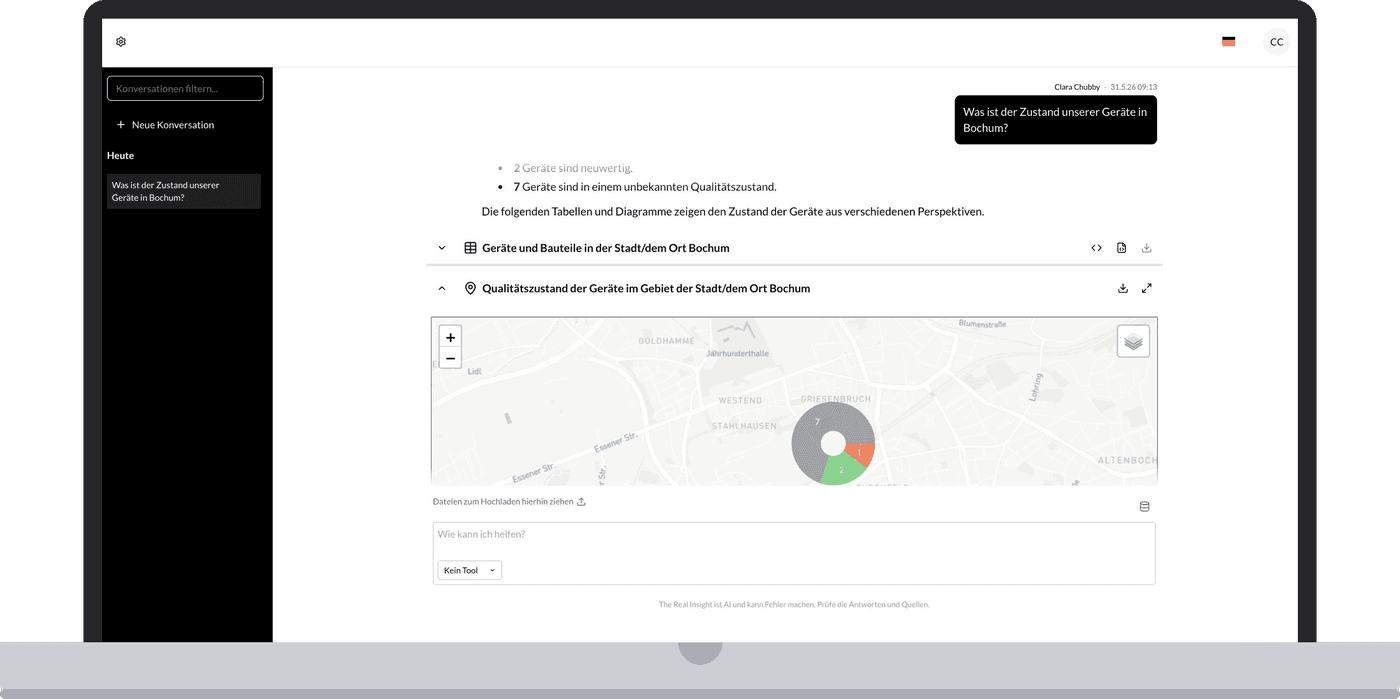This screenshot has width=1400, height=699.
Task: Click the text '2 Geräte sind neuwertig'
Action: [x=573, y=168]
